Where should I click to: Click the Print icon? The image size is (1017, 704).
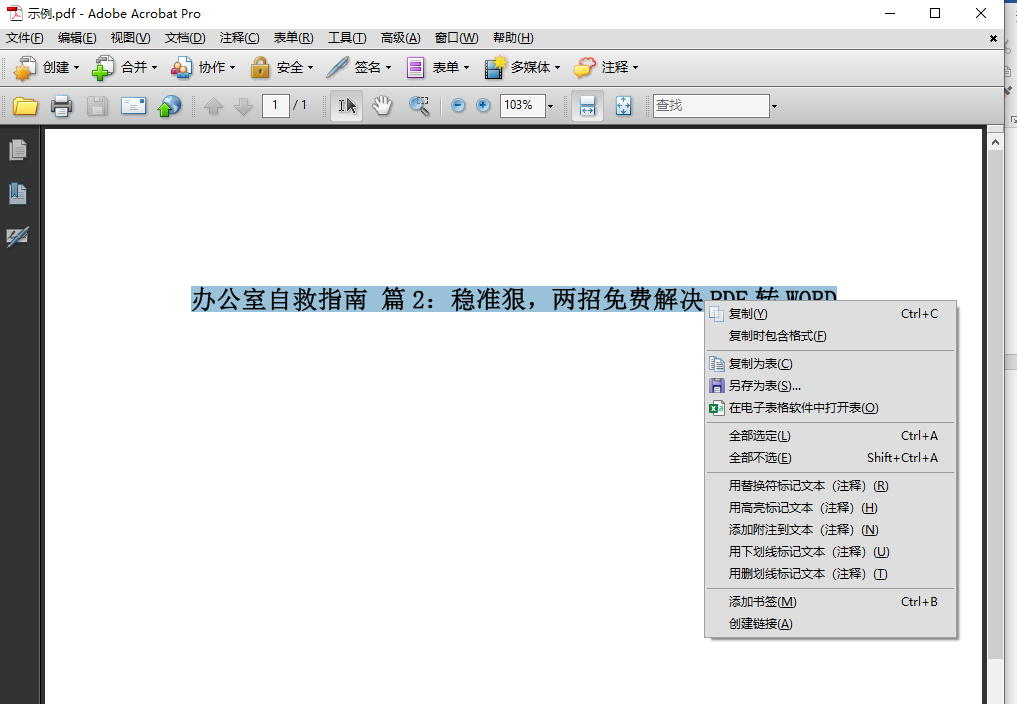click(x=62, y=106)
